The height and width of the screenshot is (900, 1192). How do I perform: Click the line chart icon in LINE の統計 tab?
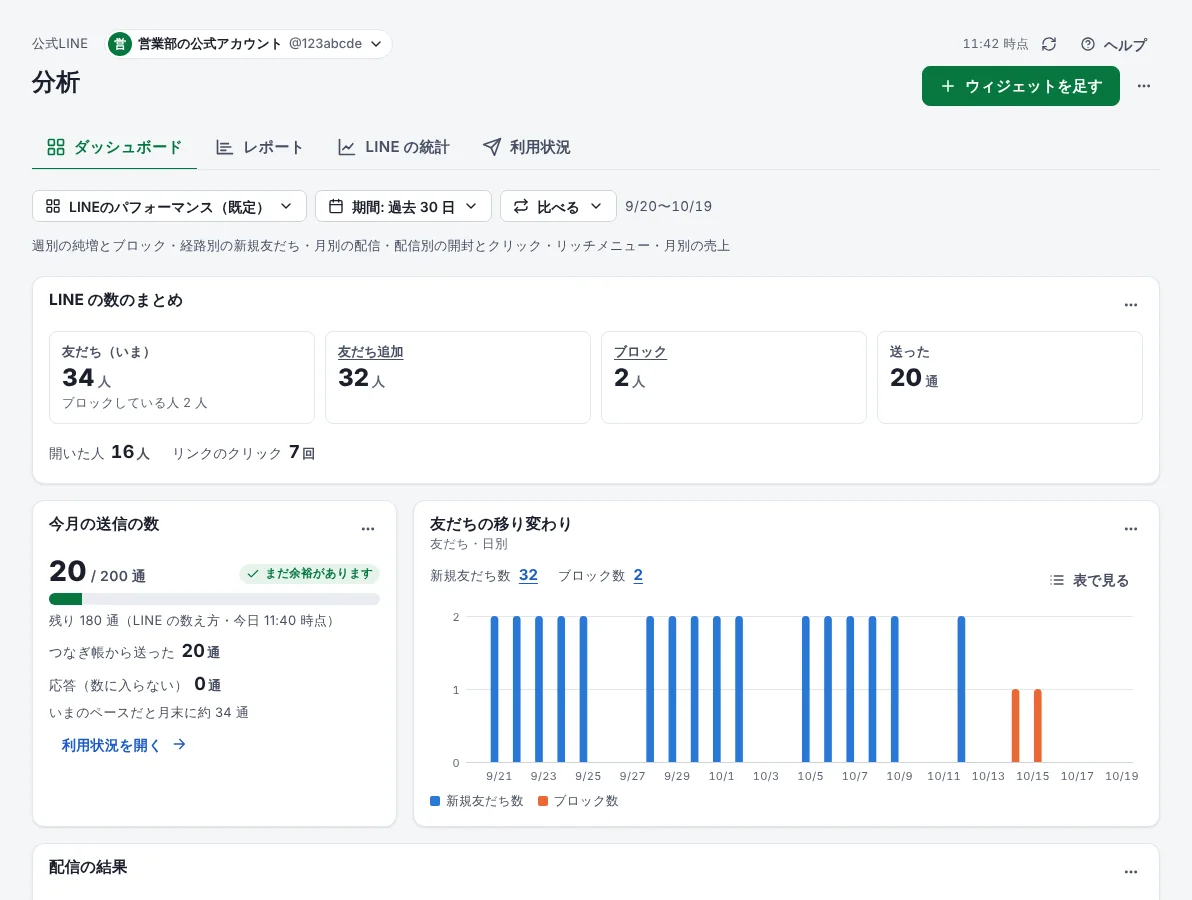[x=346, y=147]
